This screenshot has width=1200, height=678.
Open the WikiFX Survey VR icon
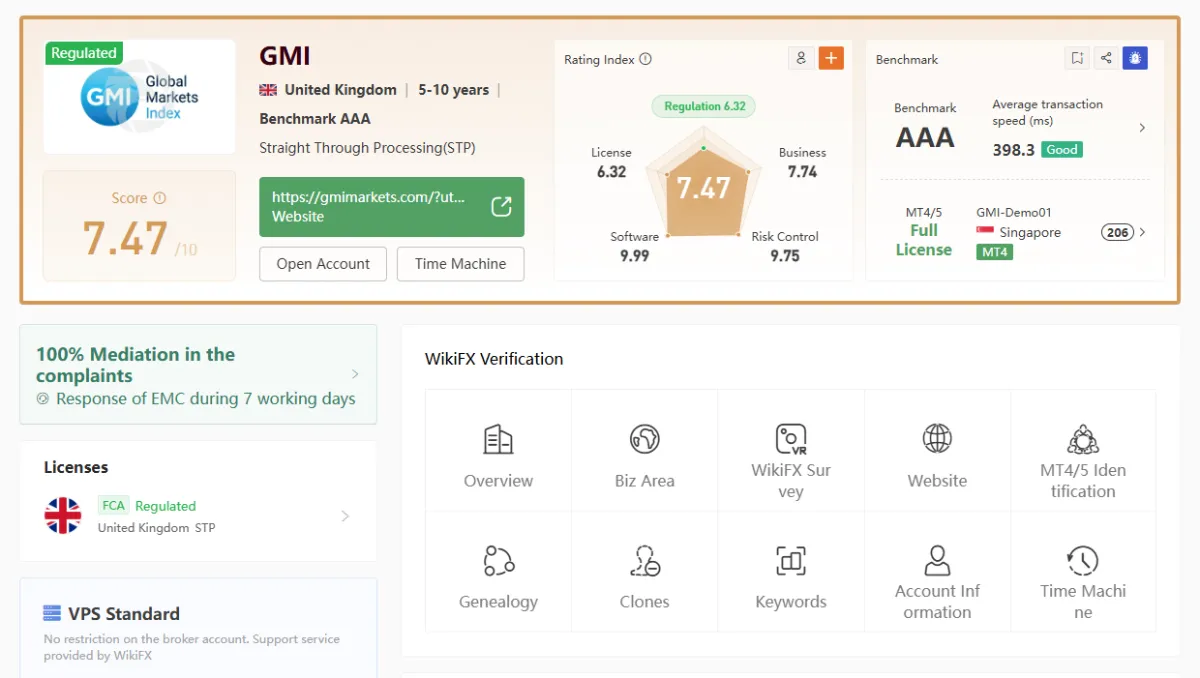[791, 439]
